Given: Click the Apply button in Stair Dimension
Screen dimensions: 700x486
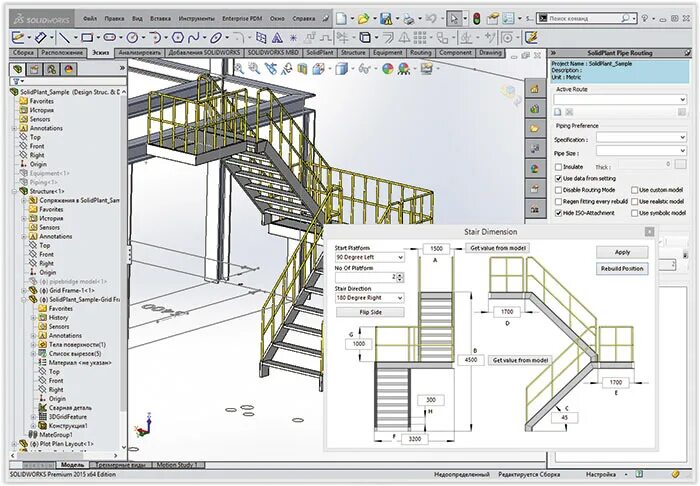Looking at the screenshot, I should point(622,253).
